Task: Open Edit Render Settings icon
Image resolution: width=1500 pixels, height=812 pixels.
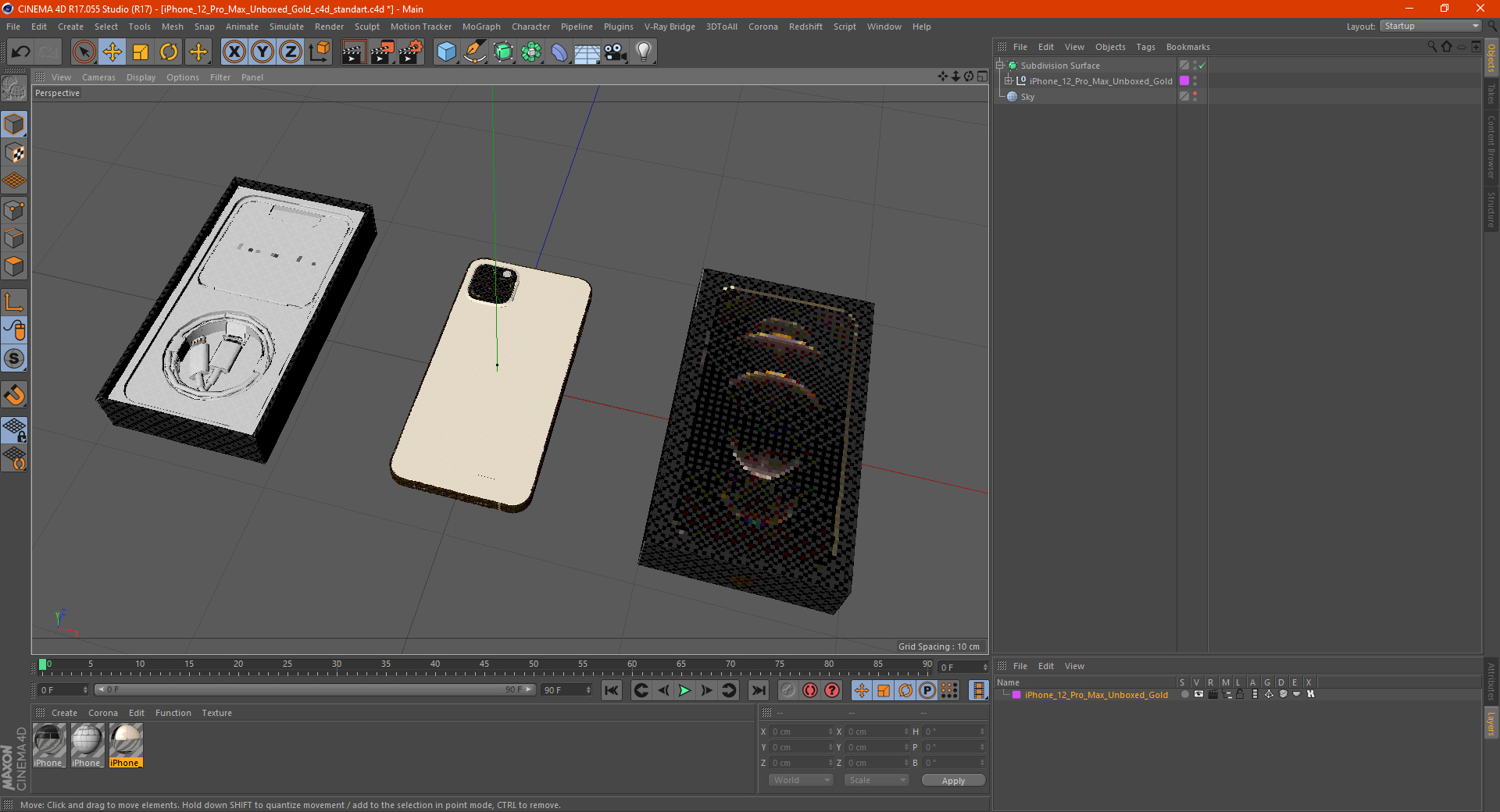Action: tap(411, 52)
